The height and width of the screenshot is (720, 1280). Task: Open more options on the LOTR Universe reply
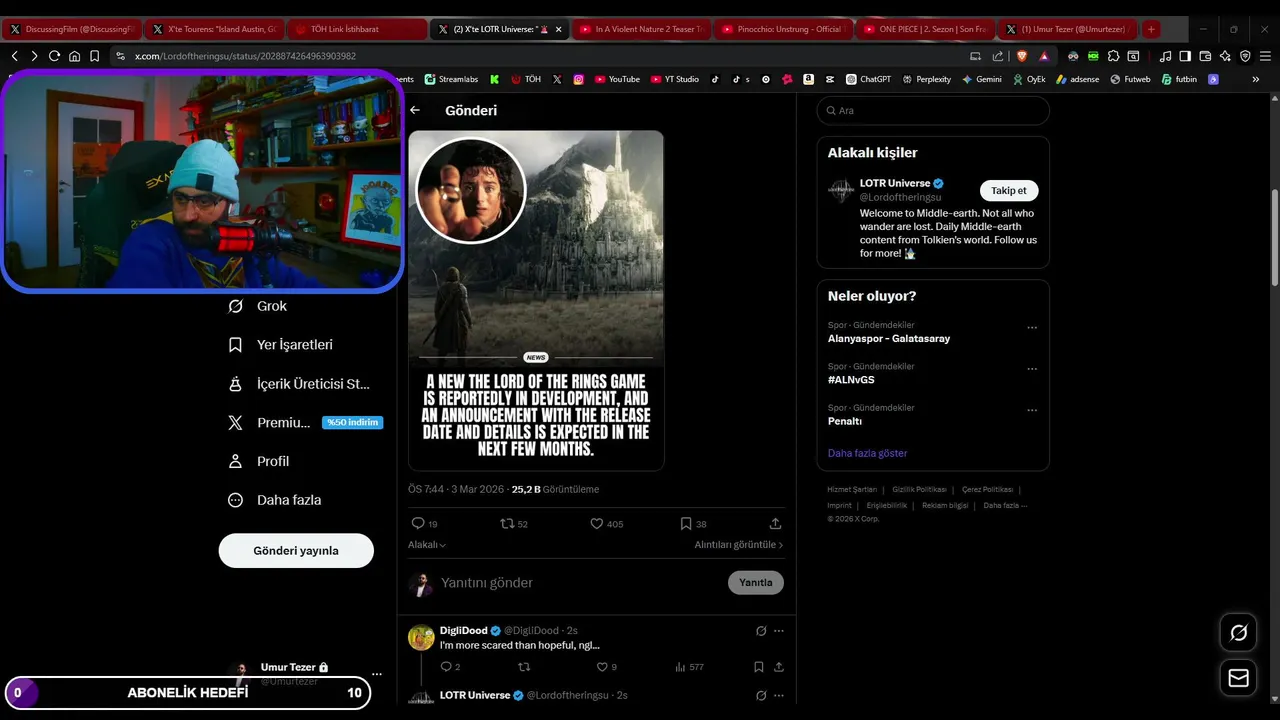click(x=779, y=696)
